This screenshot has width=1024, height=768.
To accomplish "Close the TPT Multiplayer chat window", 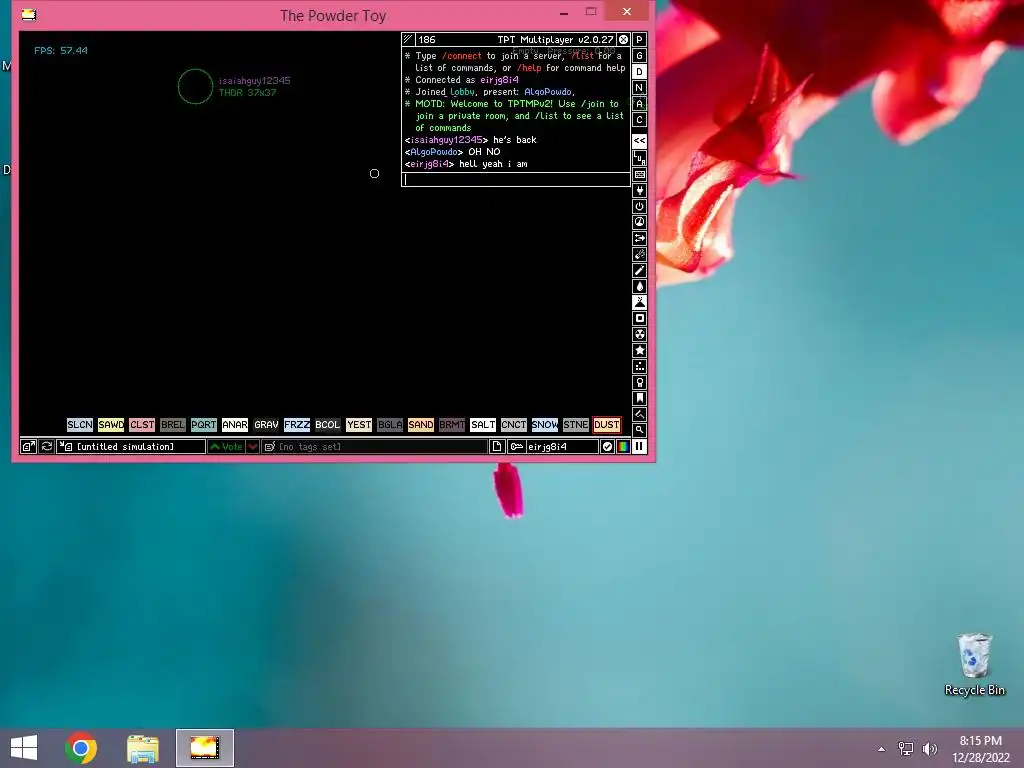I will click(x=624, y=40).
